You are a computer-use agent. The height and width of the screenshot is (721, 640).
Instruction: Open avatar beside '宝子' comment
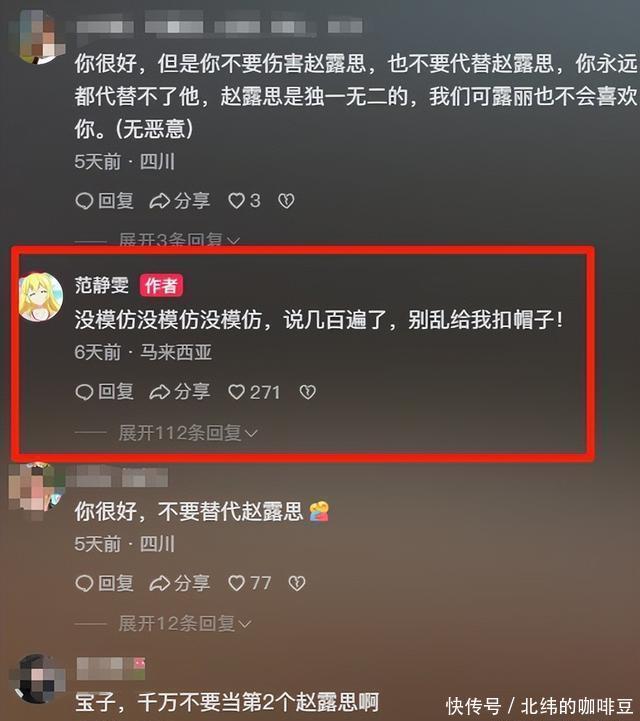coord(40,678)
